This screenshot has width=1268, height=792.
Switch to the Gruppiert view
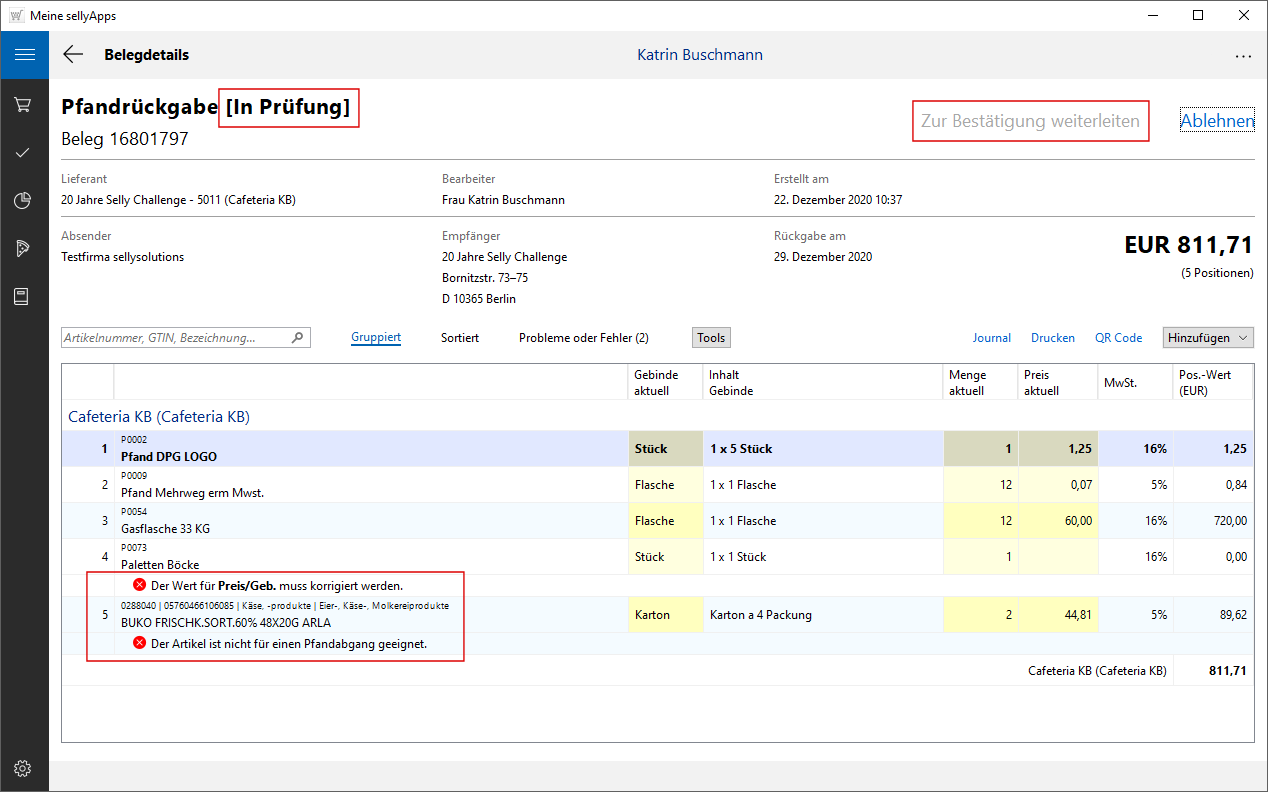tap(376, 338)
